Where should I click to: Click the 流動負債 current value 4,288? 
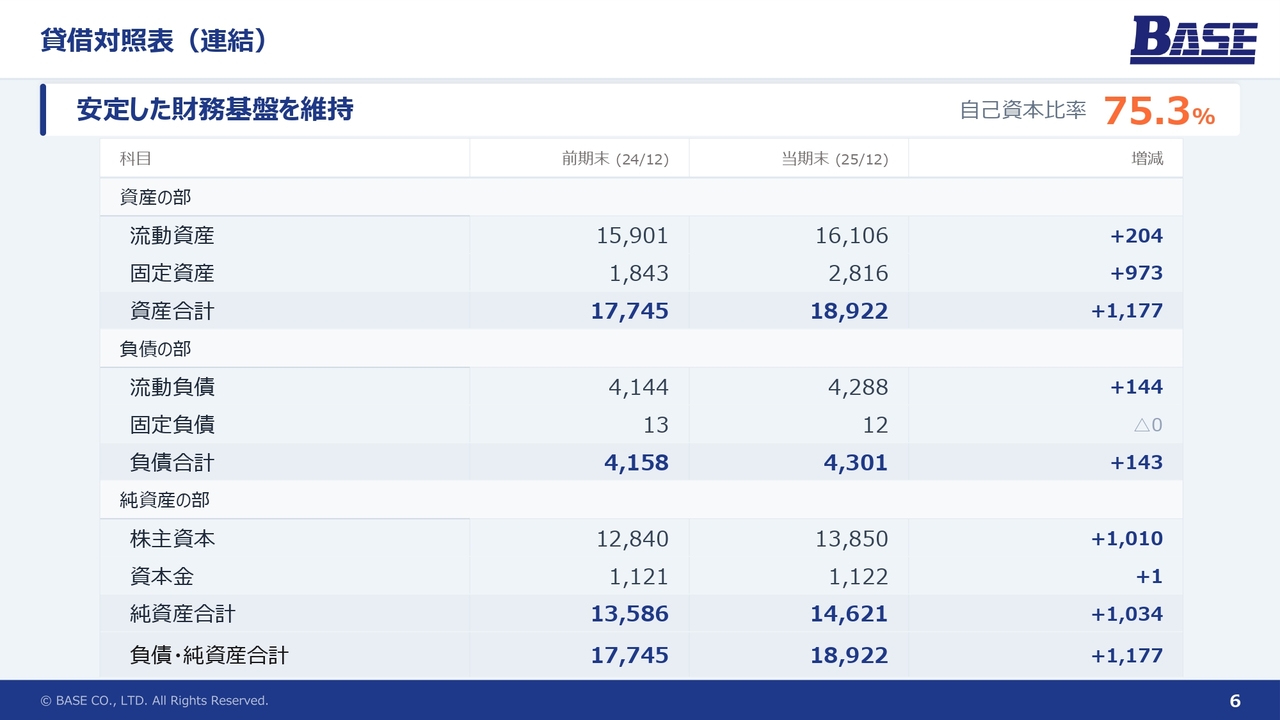[857, 387]
